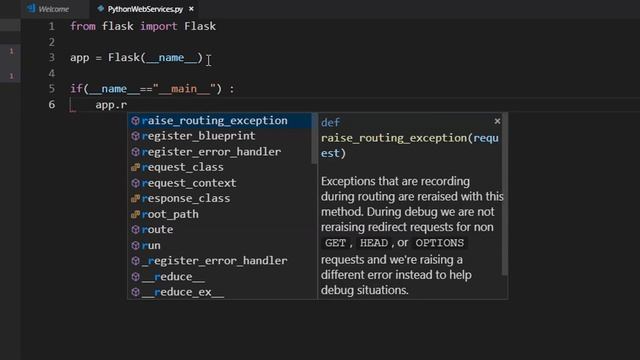
Task: Click method icon beside run
Action: point(136,245)
